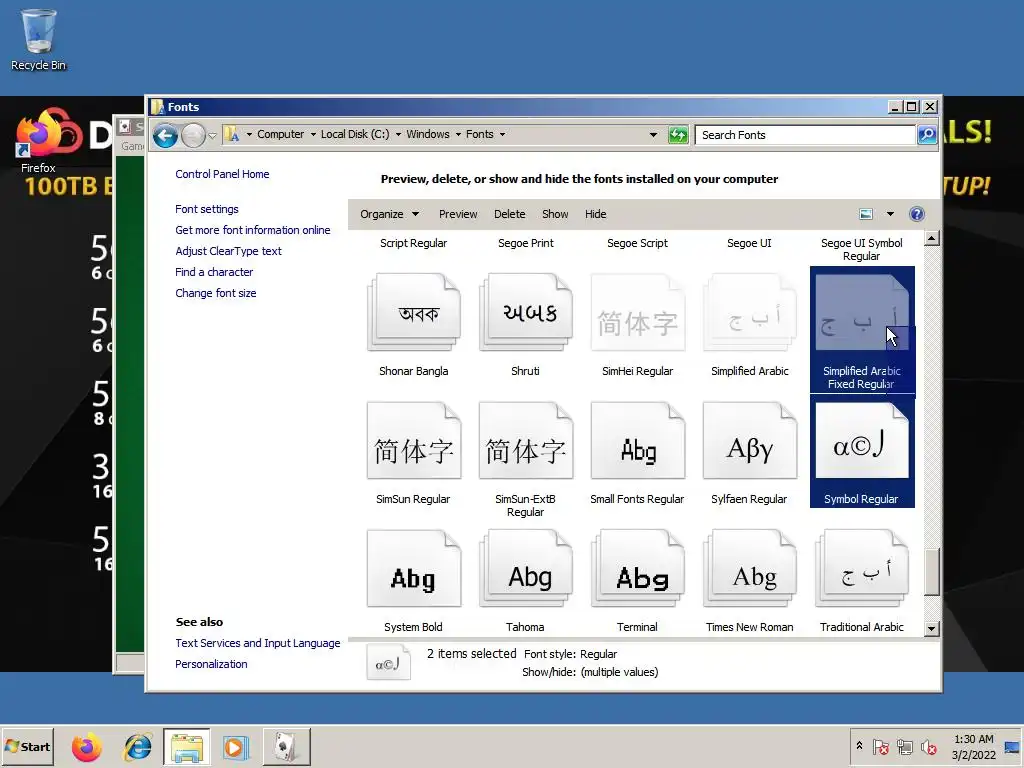Click Delete in the toolbar
This screenshot has height=768, width=1024.
click(x=509, y=214)
